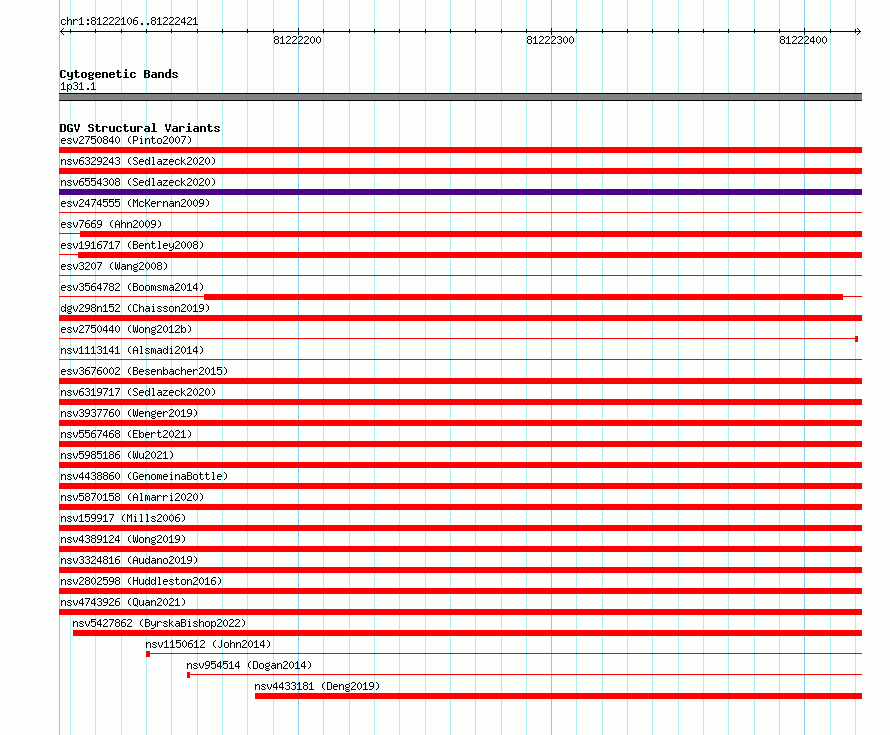Select nsv5567468 (Ebert2021) variant label
Image resolution: width=890 pixels, height=735 pixels.
click(126, 434)
